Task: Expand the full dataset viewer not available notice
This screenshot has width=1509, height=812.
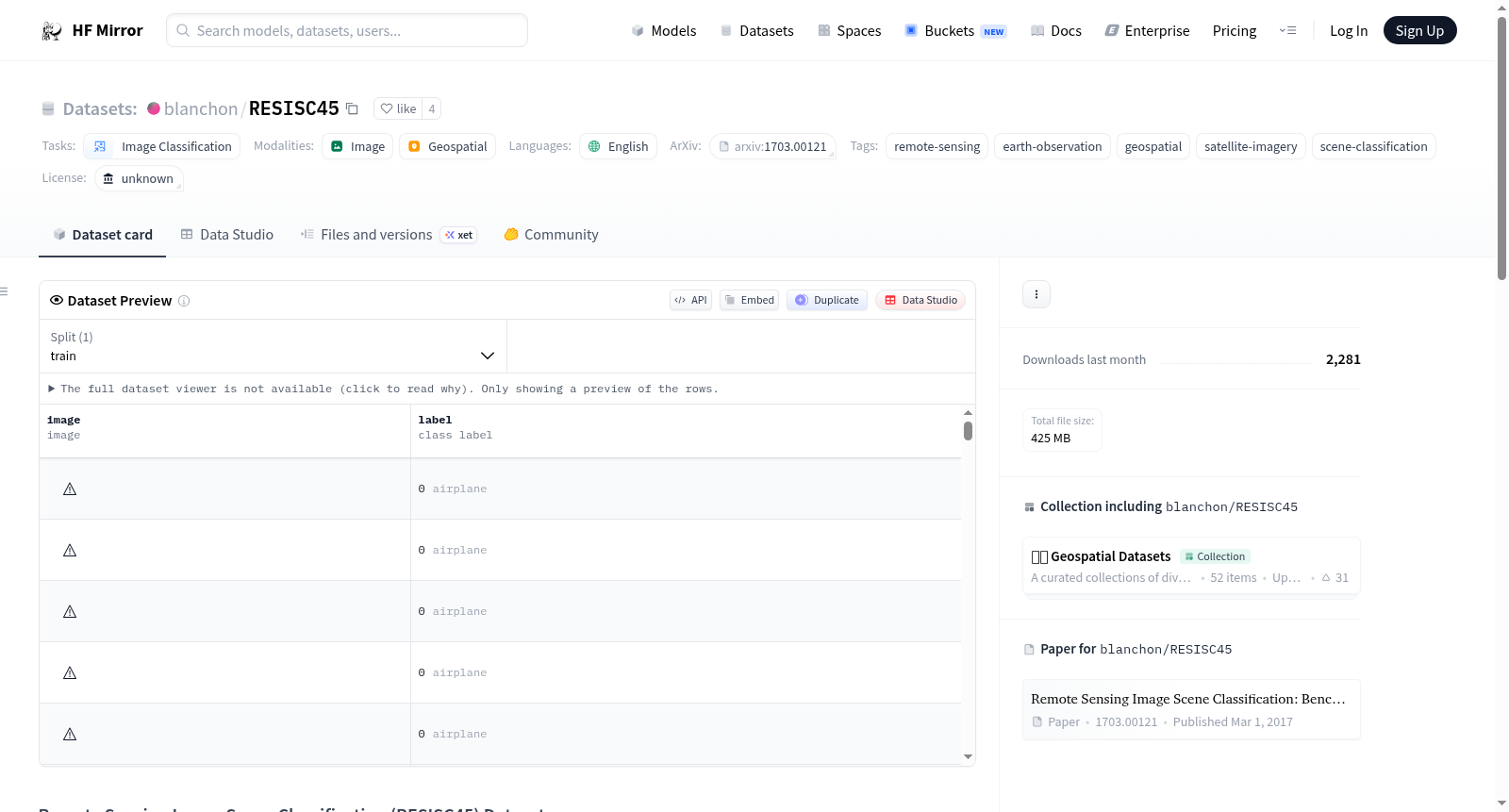Action: 384,389
